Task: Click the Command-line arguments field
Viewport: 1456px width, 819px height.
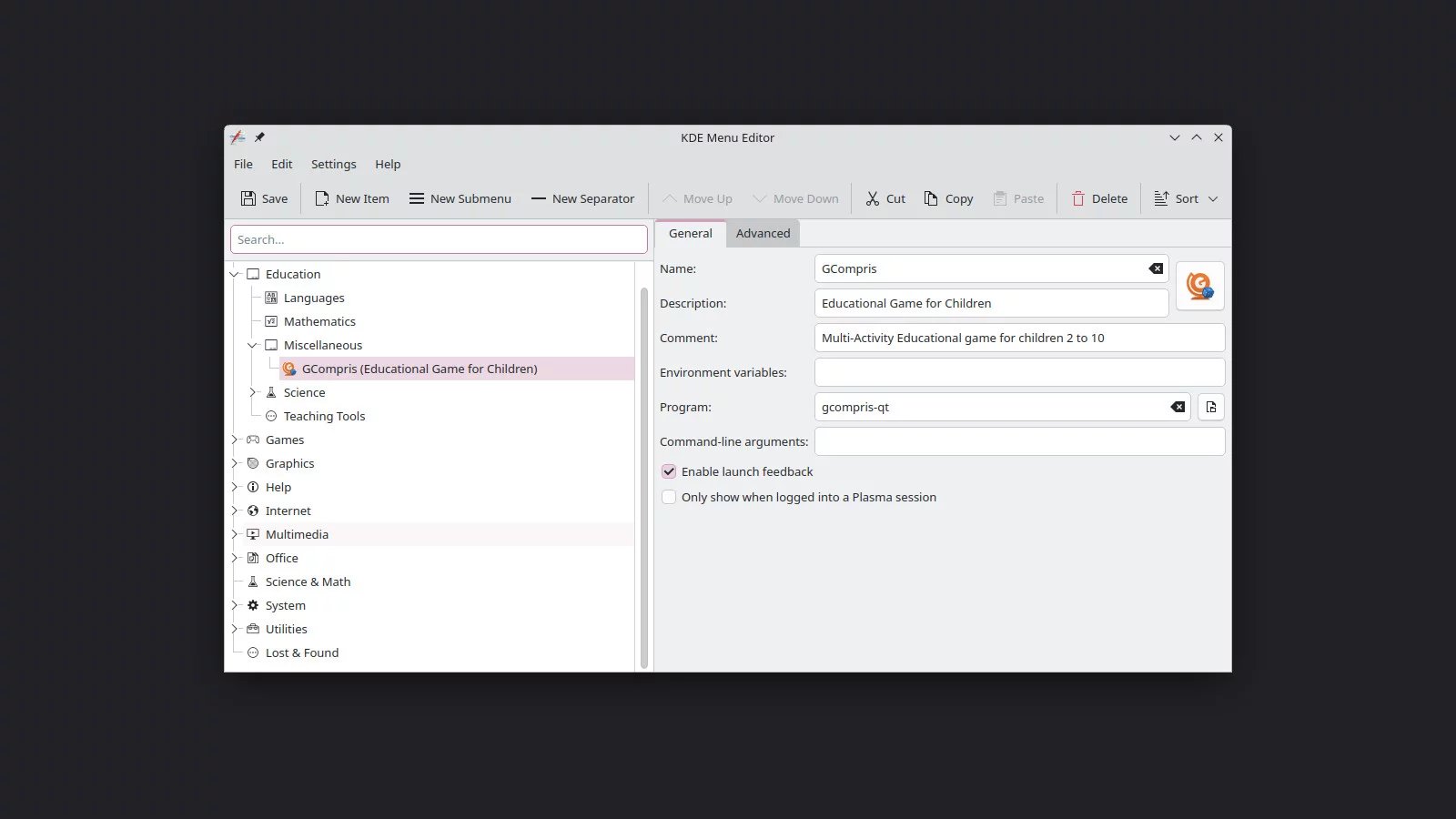Action: 1019,441
